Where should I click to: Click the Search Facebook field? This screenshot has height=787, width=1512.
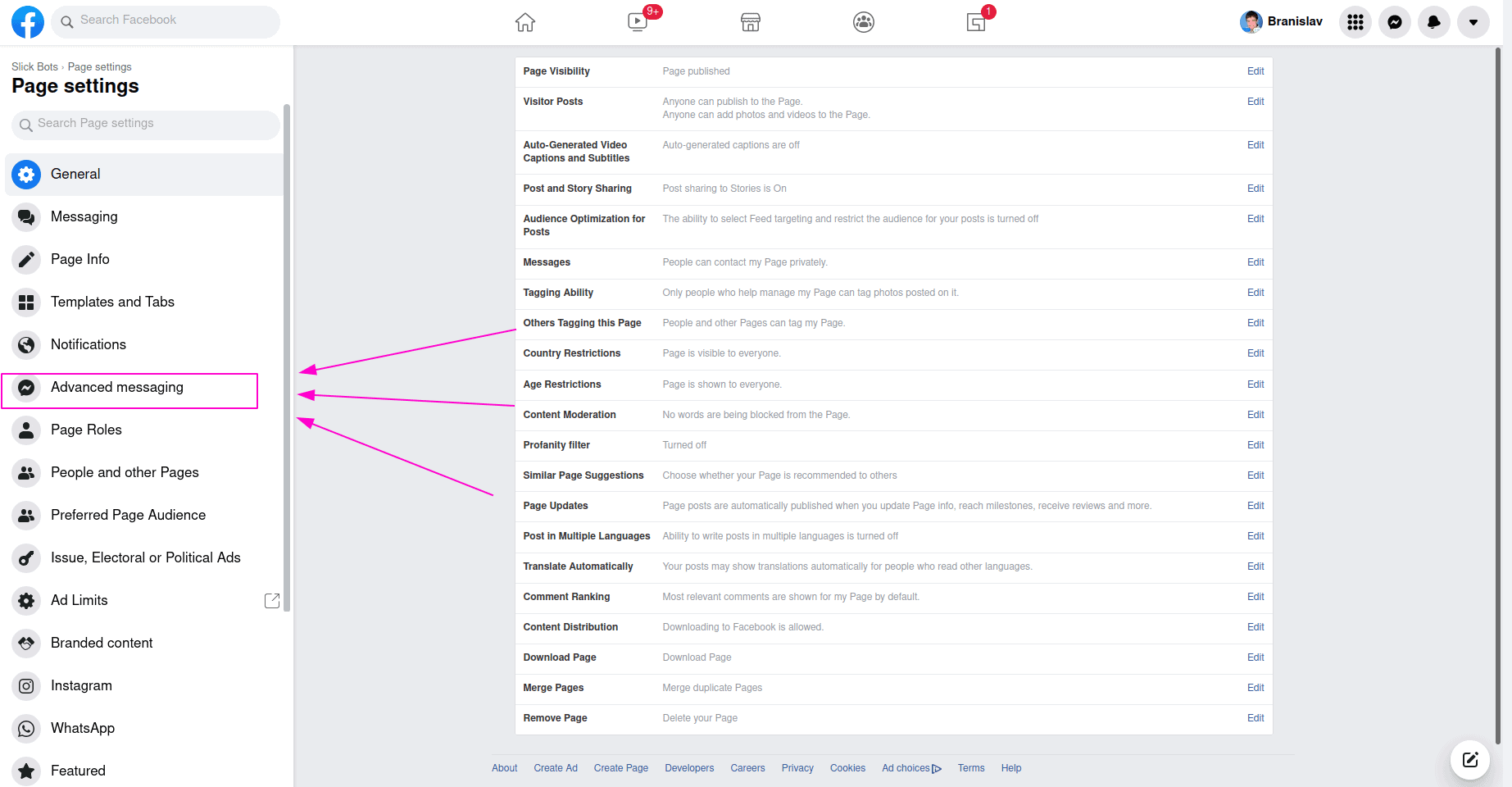pos(166,22)
